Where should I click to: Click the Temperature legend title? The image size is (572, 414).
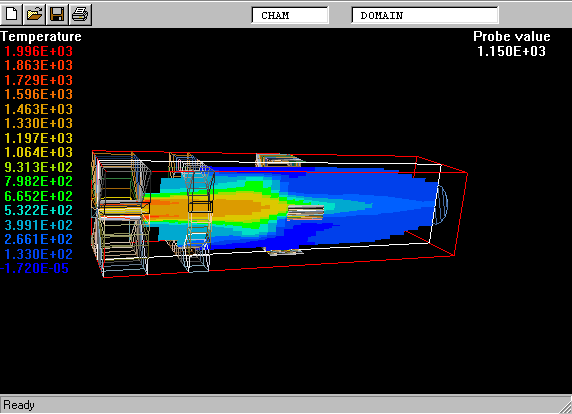pos(41,36)
